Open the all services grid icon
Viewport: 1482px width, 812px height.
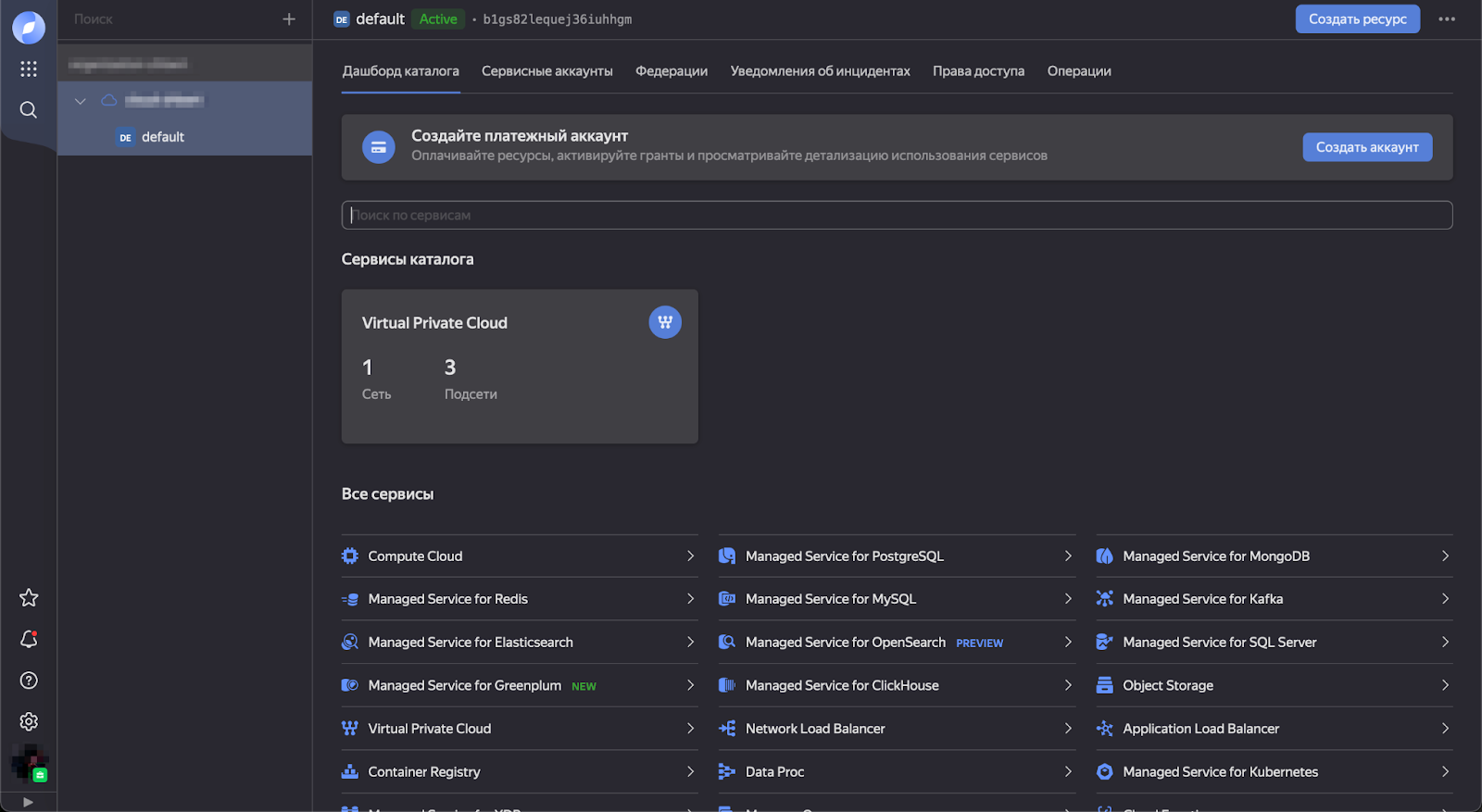click(29, 69)
